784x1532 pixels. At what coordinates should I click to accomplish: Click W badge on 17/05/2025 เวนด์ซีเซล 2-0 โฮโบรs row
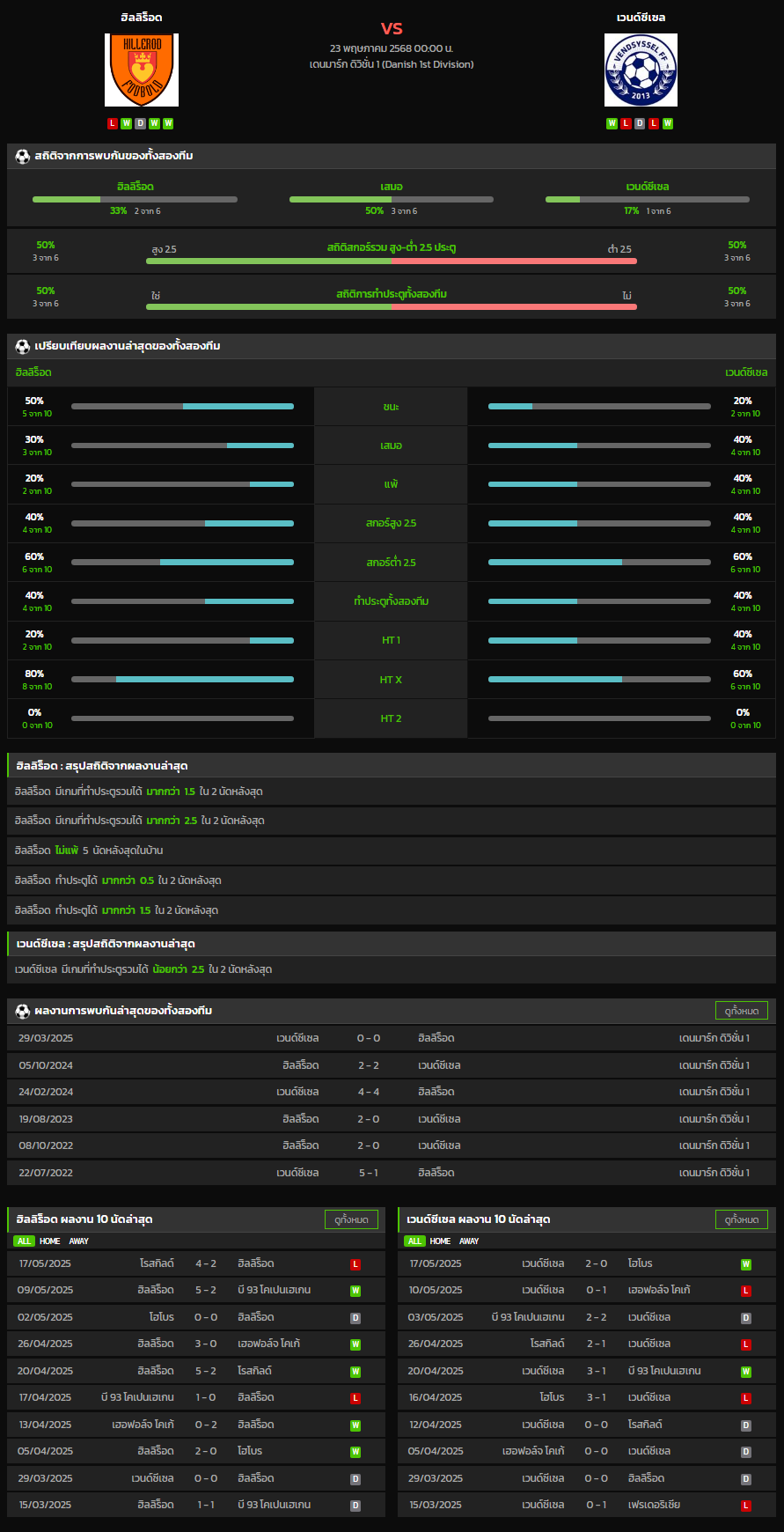point(746,1264)
